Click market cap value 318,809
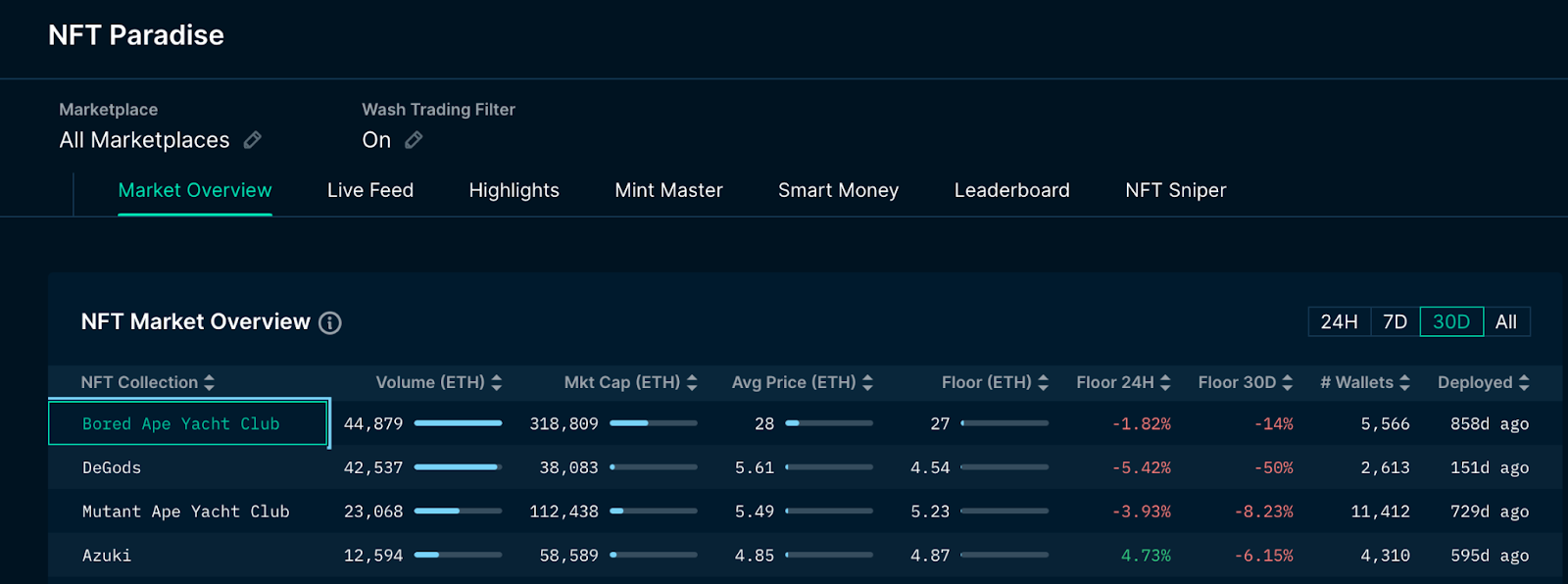Screen dimensions: 1568x584 coord(563,423)
